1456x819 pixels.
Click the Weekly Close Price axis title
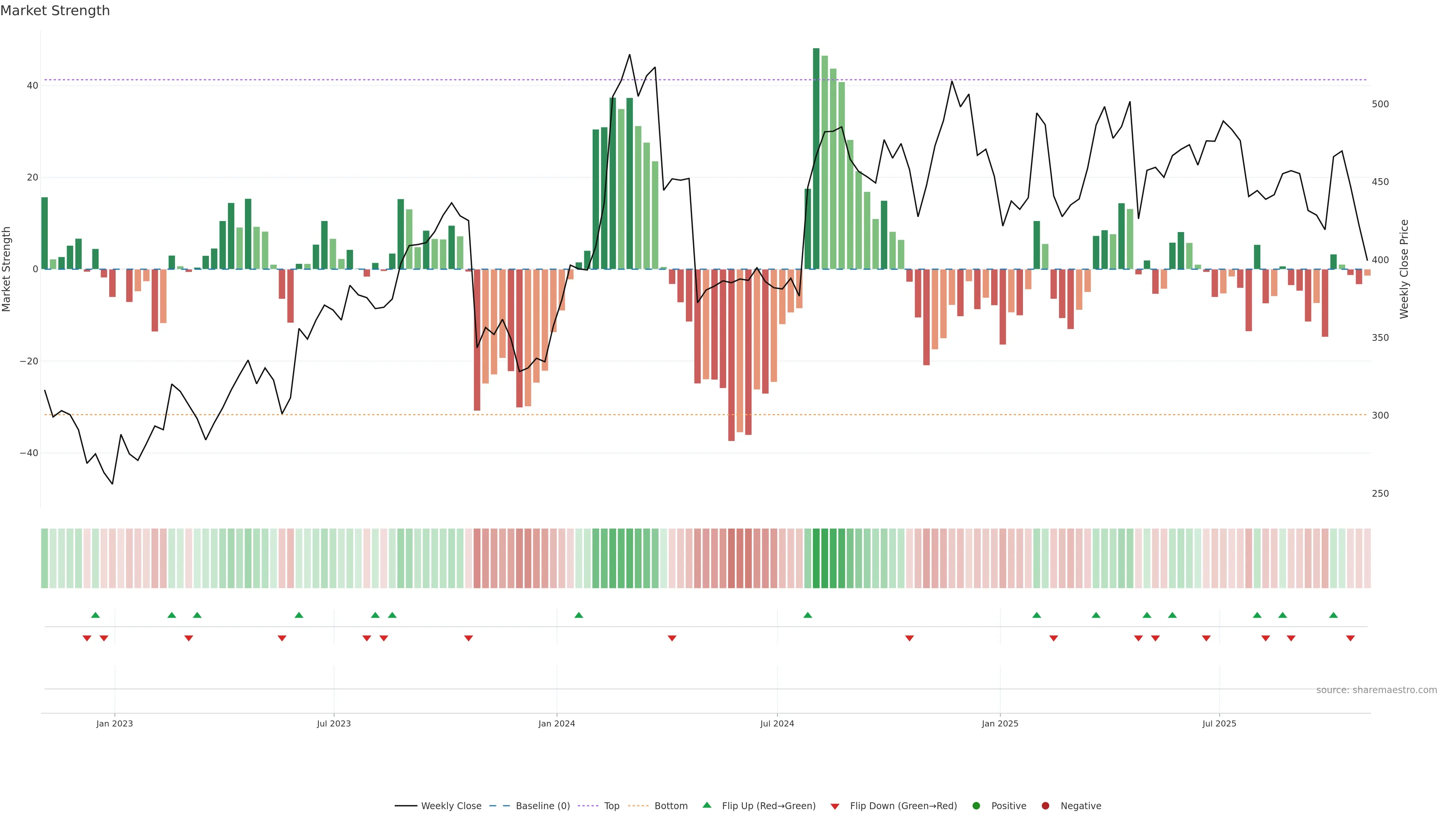click(1404, 269)
